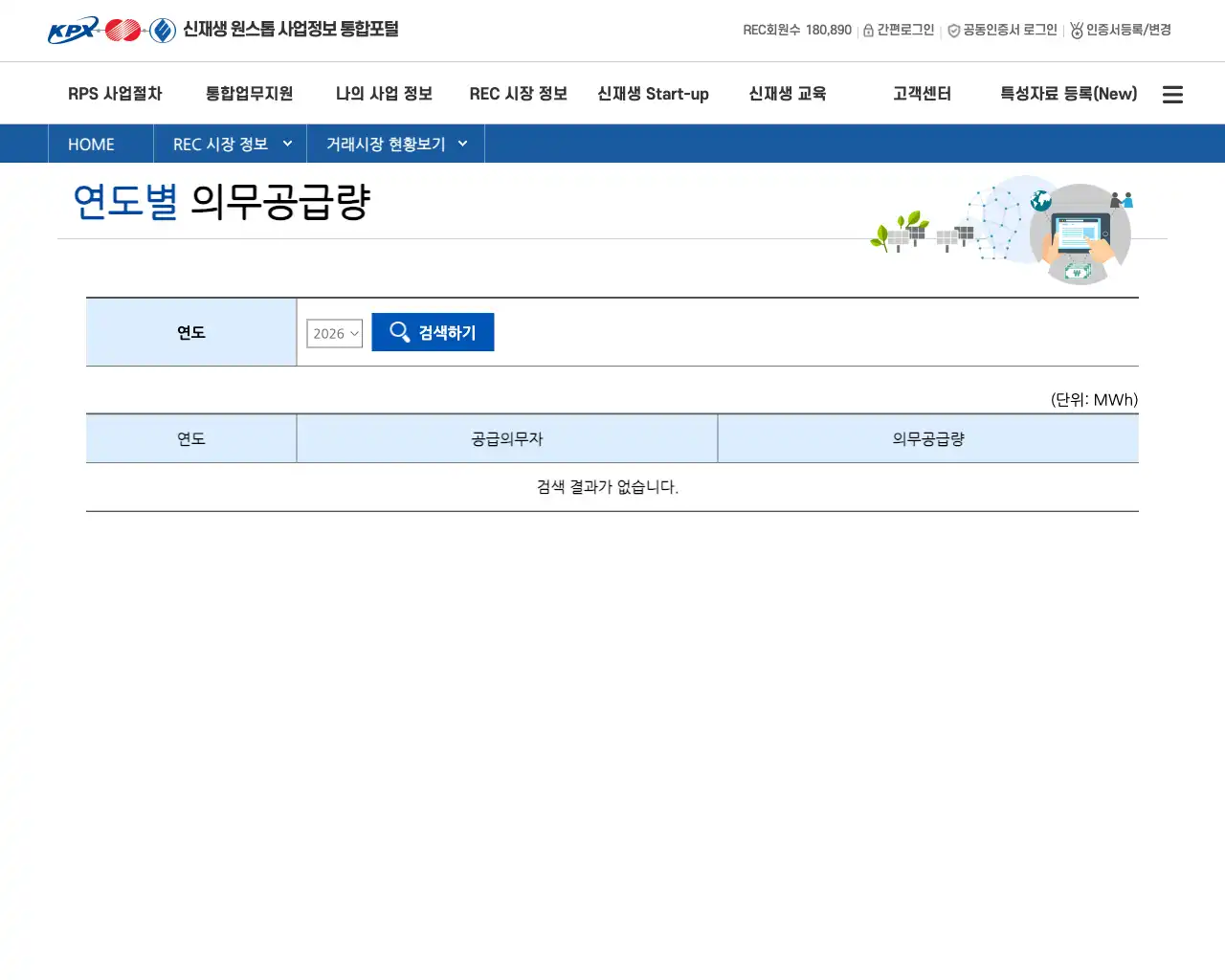Click the blue flame emblem logo
The image size is (1225, 980).
(163, 31)
